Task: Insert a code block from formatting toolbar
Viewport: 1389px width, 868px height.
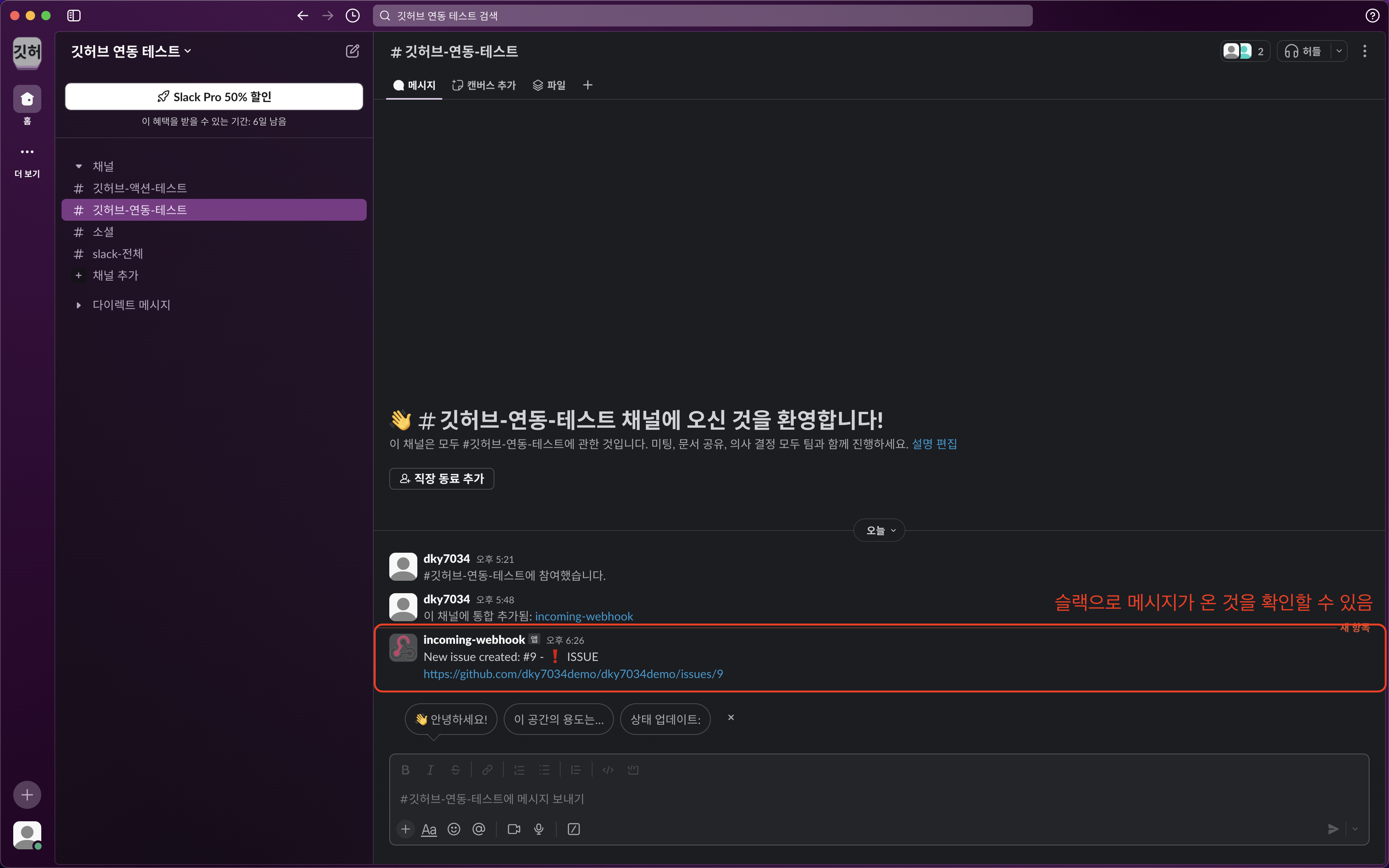Action: click(x=633, y=770)
